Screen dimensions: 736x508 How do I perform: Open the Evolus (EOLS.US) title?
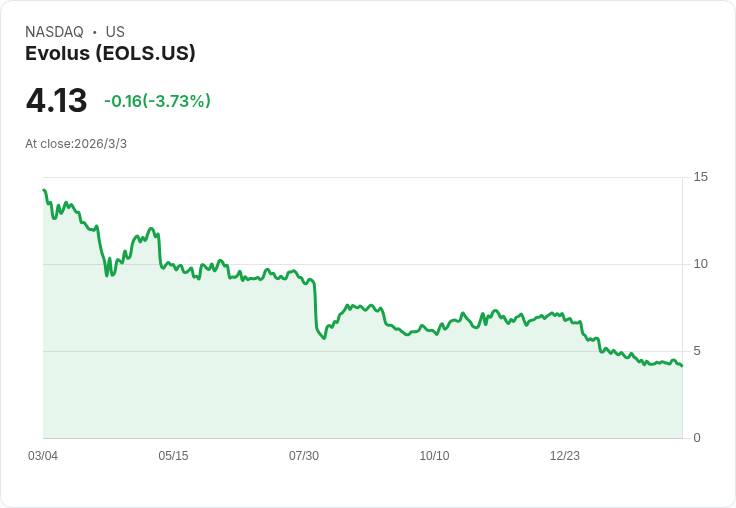coord(110,53)
